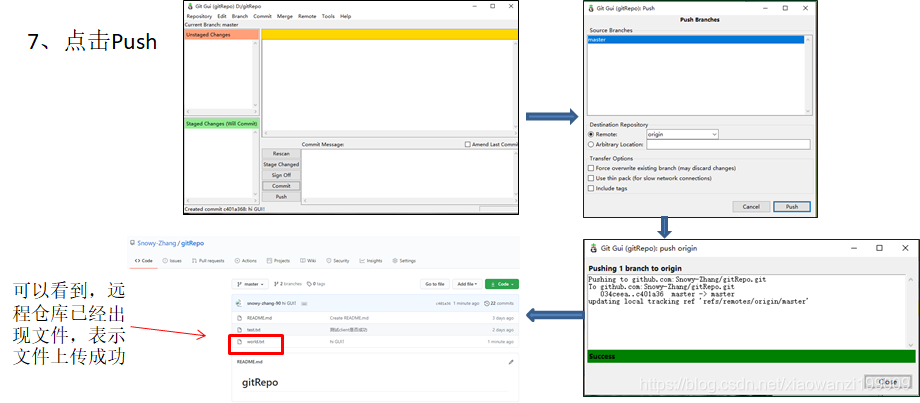
Task: Click the 22 commits history link
Action: click(499, 303)
